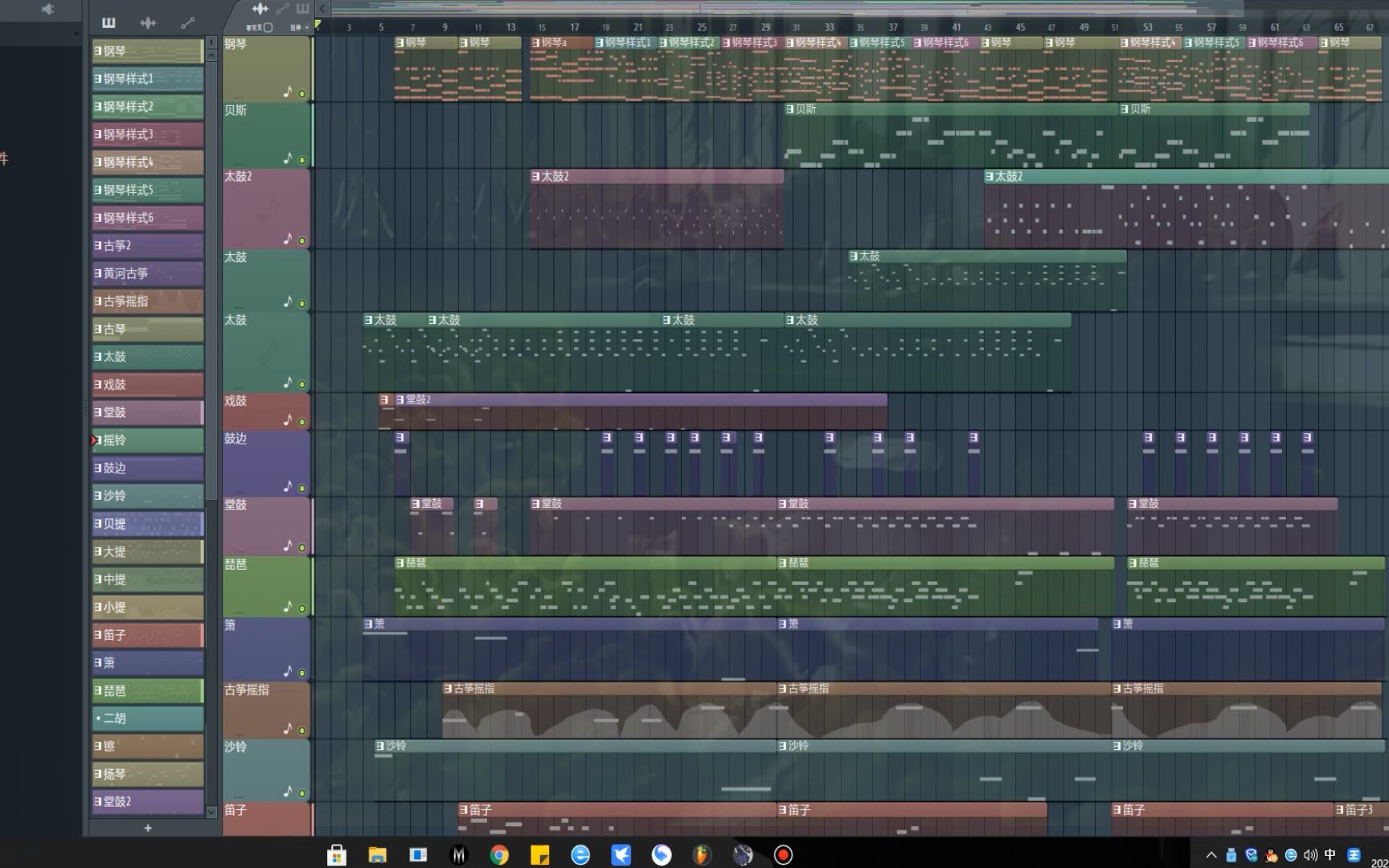The height and width of the screenshot is (868, 1389).
Task: Open Google Chrome from taskbar
Action: pyautogui.click(x=499, y=855)
